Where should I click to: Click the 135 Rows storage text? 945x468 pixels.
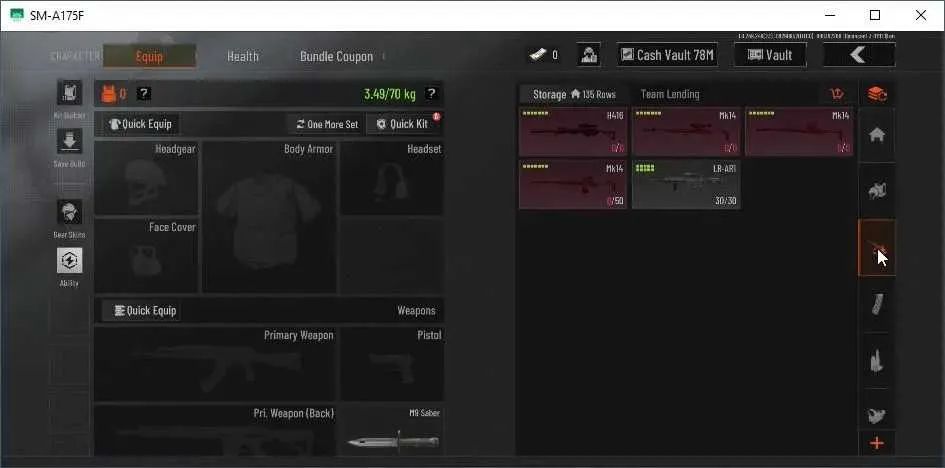(599, 95)
